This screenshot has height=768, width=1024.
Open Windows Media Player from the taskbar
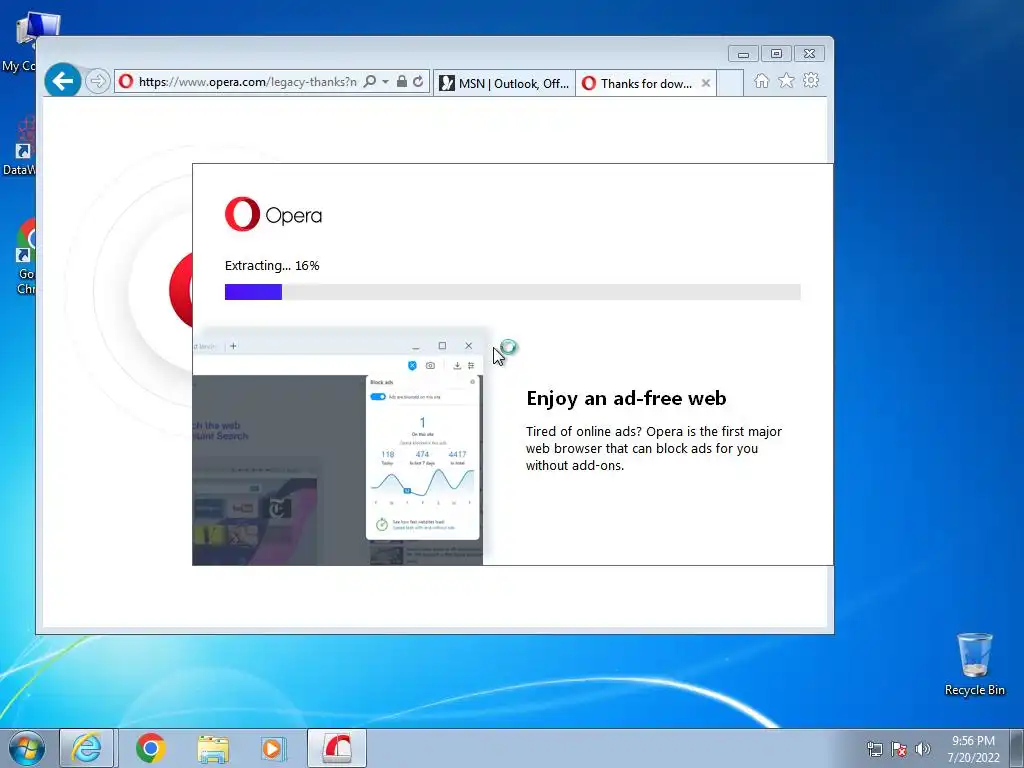click(272, 748)
